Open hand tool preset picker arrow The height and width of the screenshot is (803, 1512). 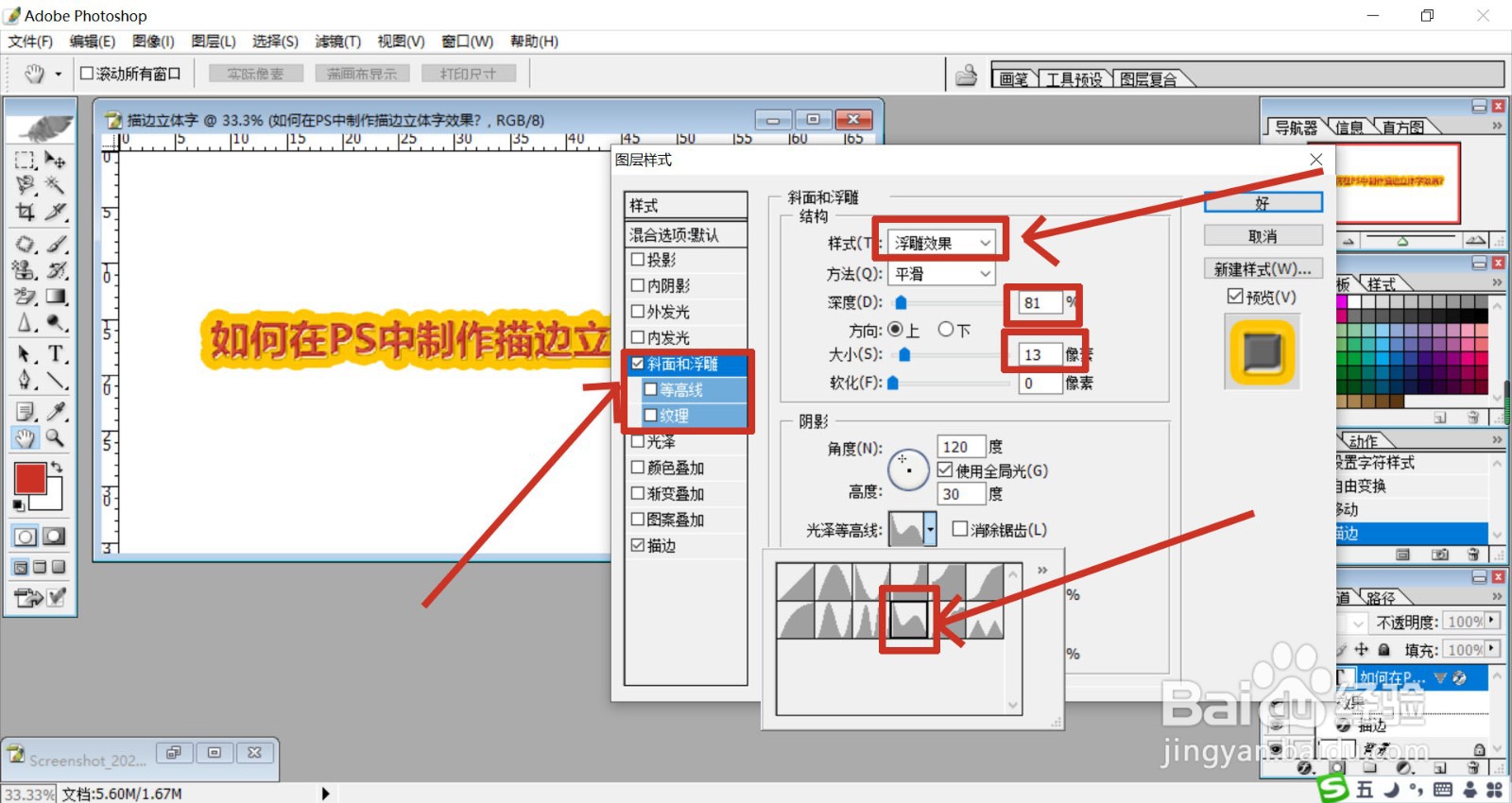click(58, 74)
